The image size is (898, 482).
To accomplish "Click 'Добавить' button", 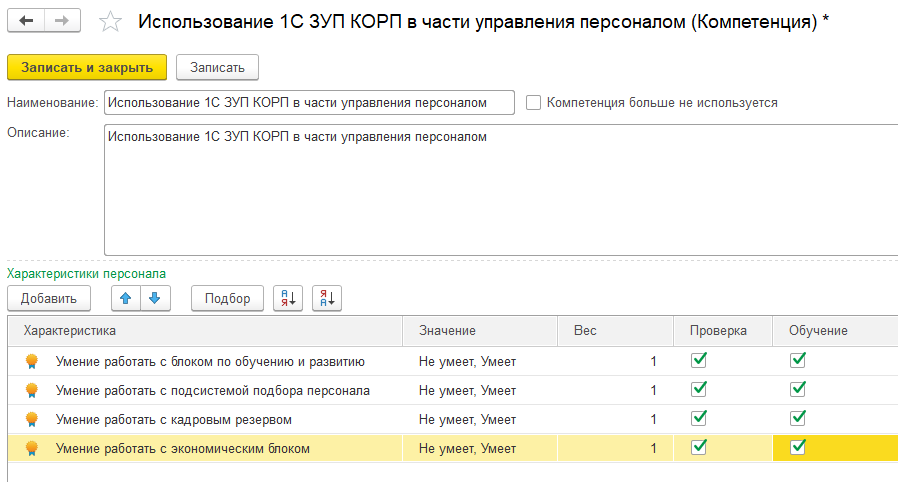I will (49, 298).
